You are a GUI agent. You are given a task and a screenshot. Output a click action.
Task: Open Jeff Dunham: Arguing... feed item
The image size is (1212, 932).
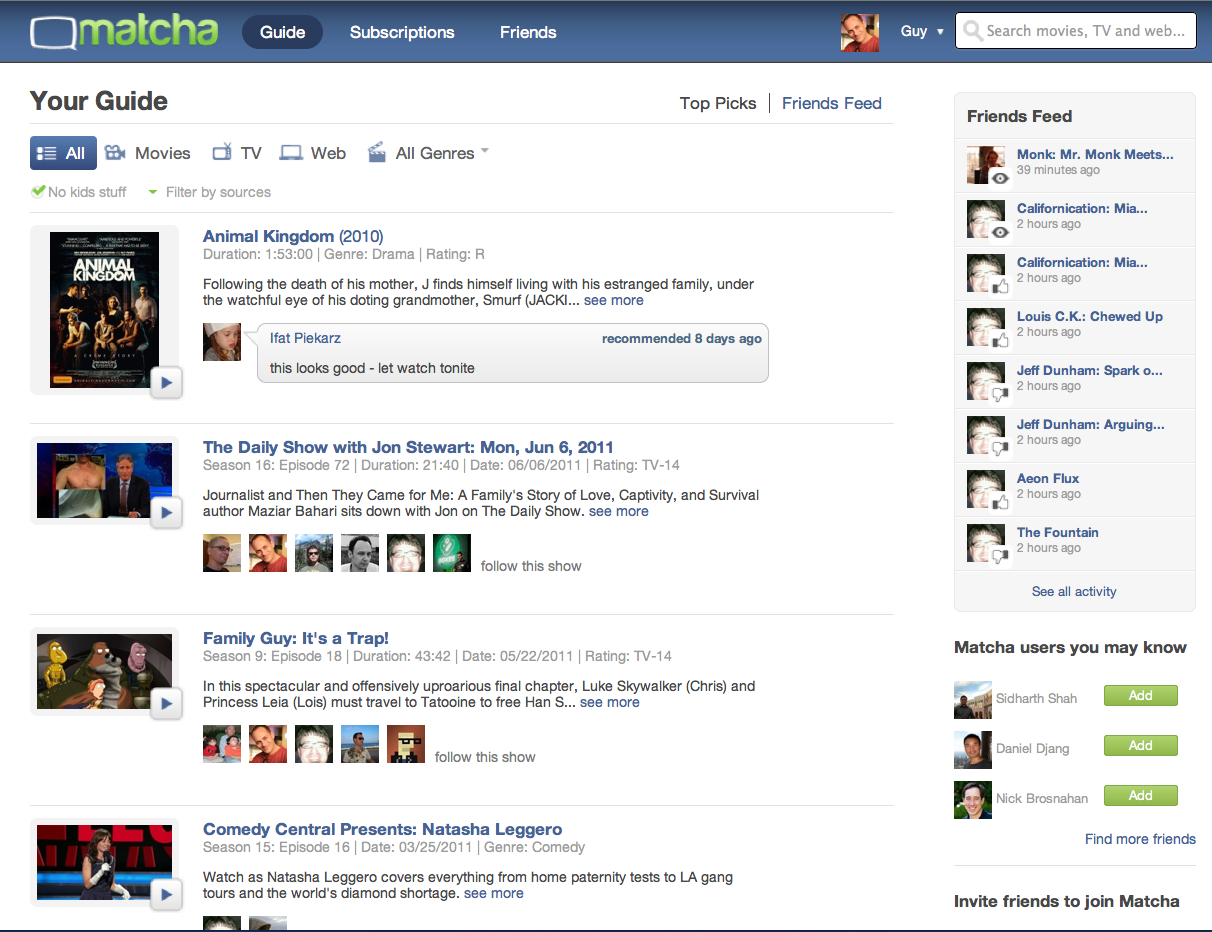click(1091, 424)
